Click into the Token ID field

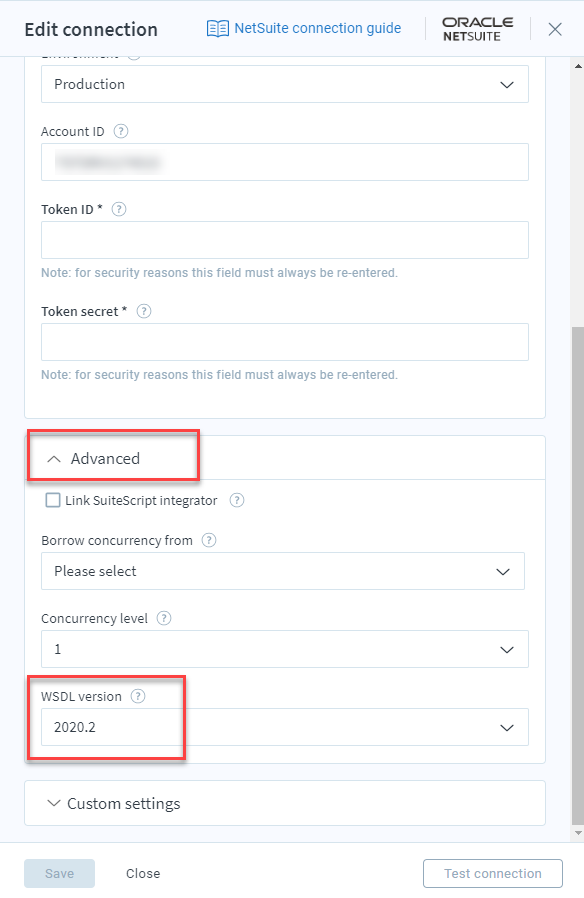(x=285, y=240)
